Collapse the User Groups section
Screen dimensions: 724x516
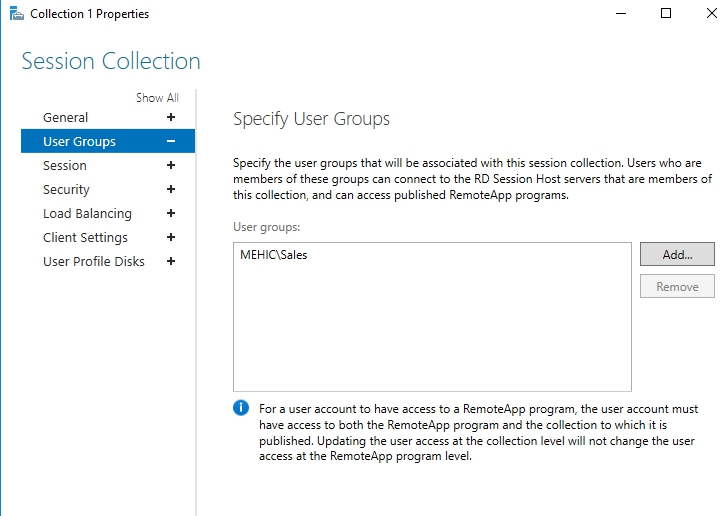click(x=171, y=142)
